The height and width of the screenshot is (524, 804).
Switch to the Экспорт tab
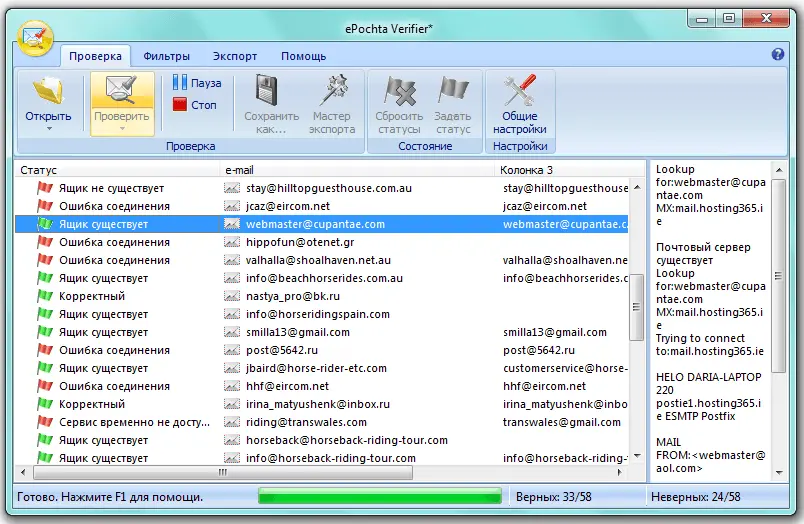(235, 57)
